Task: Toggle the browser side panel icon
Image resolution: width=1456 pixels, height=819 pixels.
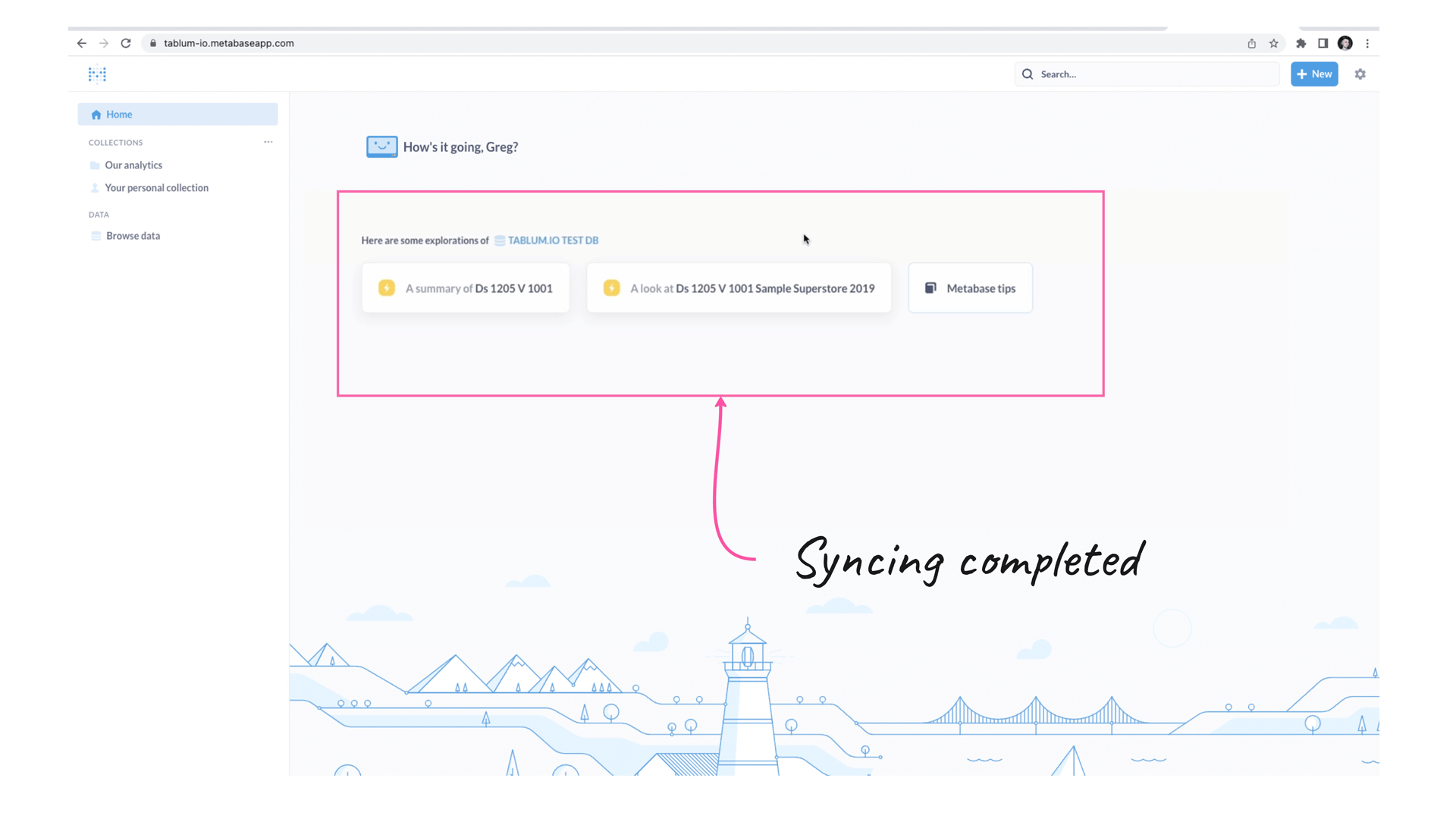Action: (1323, 43)
